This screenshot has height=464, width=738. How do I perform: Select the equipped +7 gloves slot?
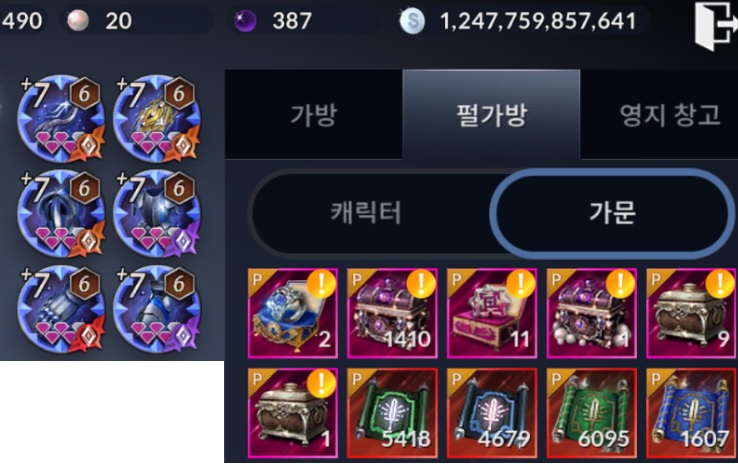click(62, 308)
